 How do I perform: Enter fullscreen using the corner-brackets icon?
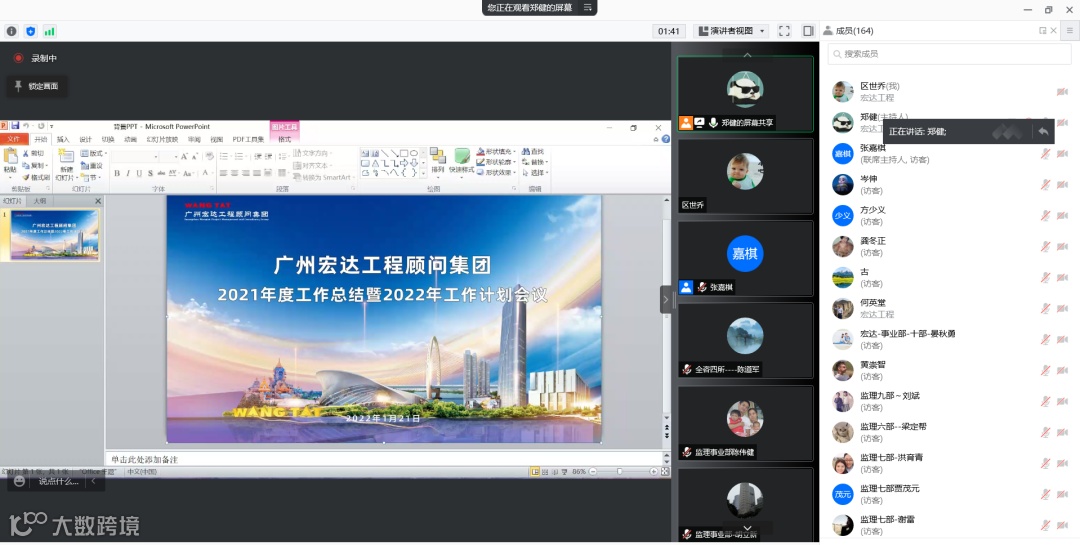pos(784,31)
